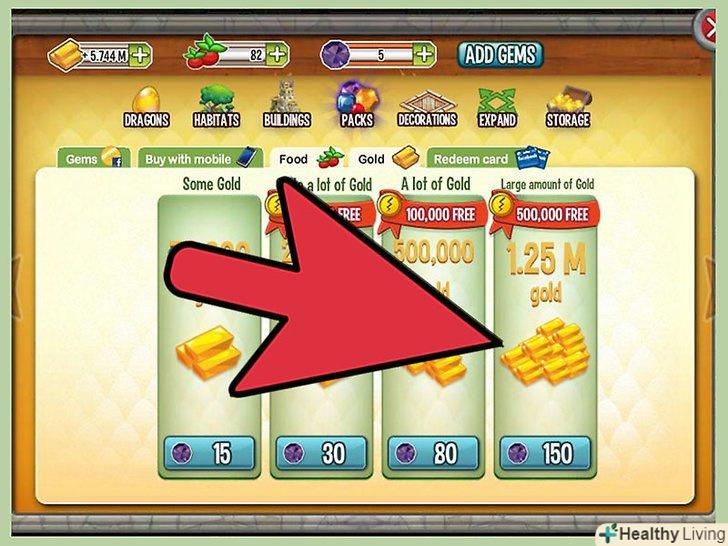Image resolution: width=728 pixels, height=546 pixels.
Task: Open the Decorations shop category
Action: point(427,109)
